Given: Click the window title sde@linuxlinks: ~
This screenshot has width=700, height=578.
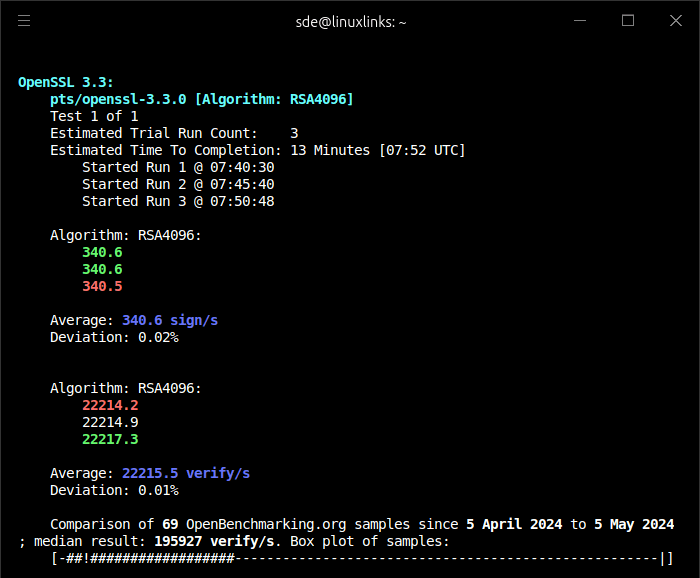Looking at the screenshot, I should click(351, 22).
